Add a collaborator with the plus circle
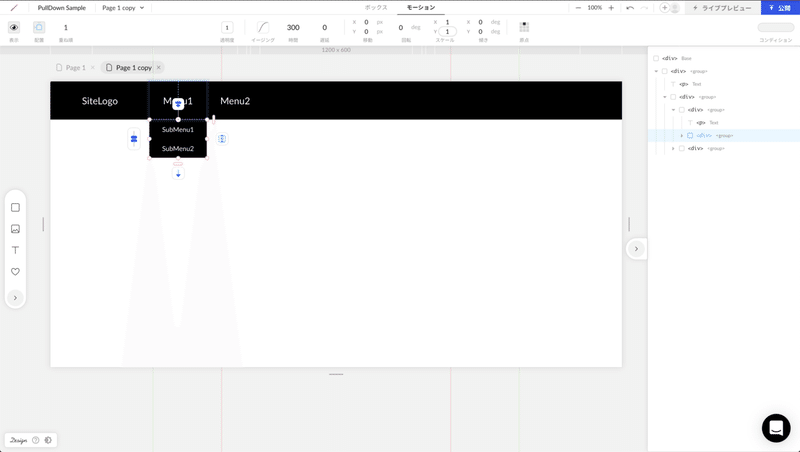This screenshot has width=800, height=452. 664,8
